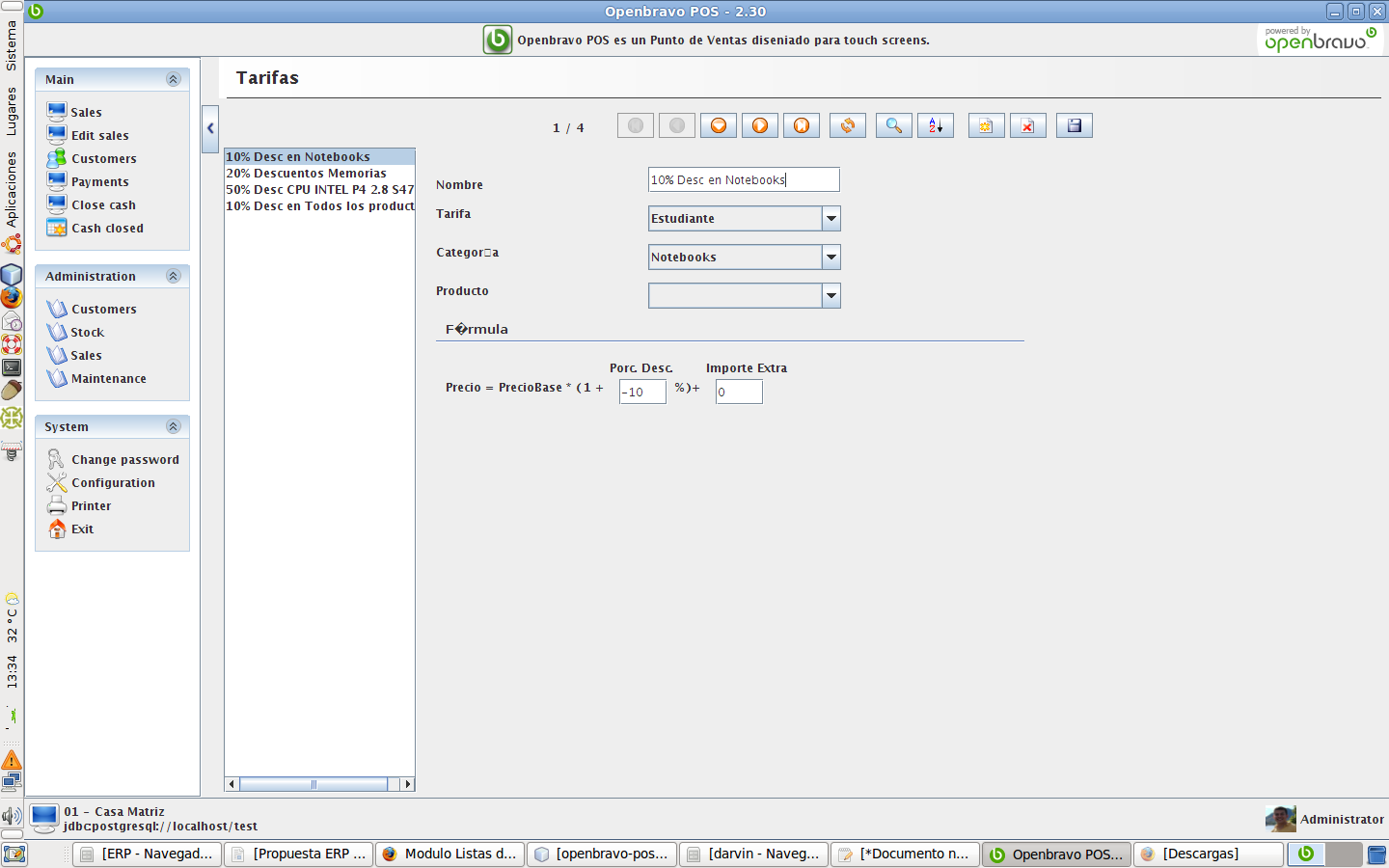Click the Porc. Desc. field containing -10
1389x868 pixels.
pos(642,392)
